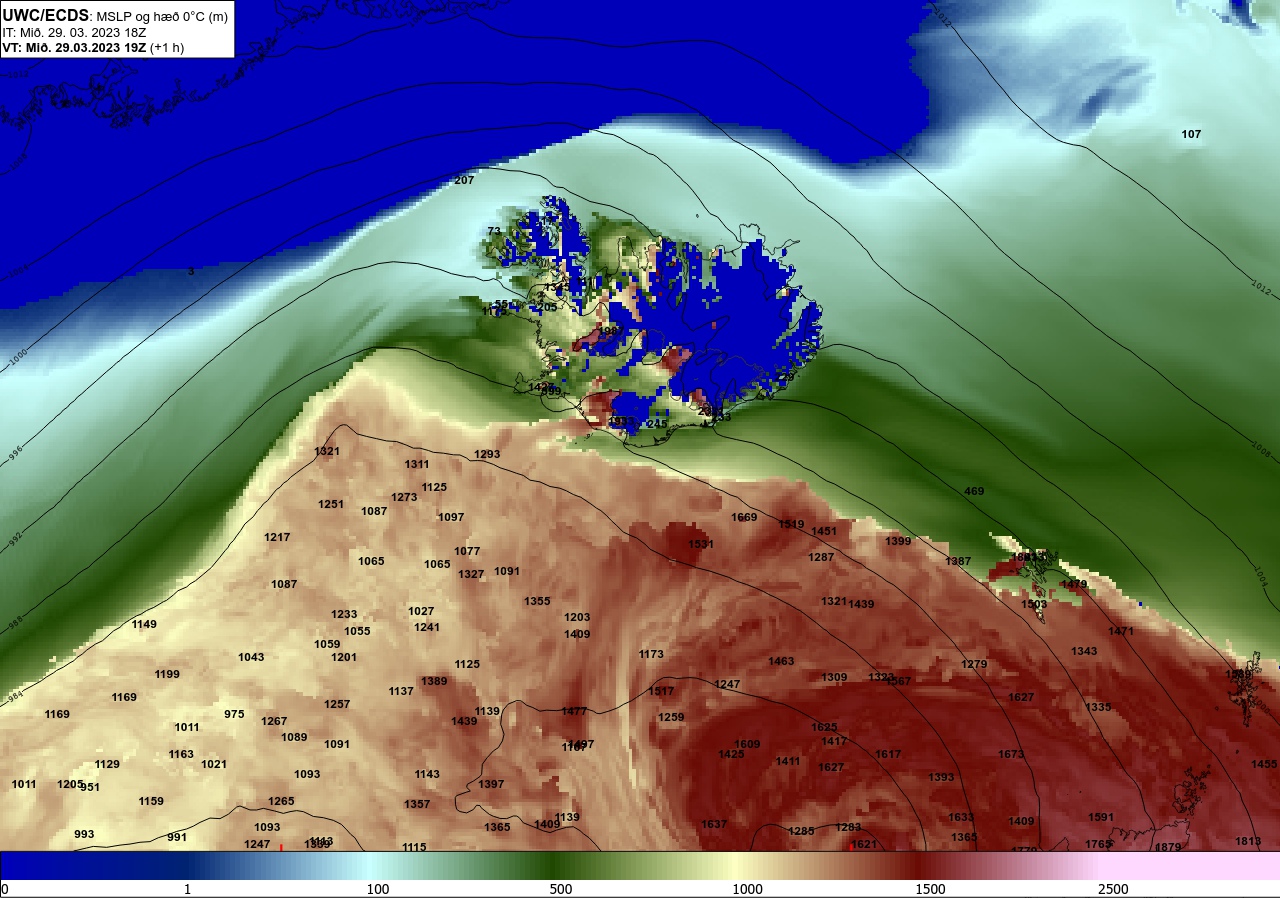Click the map value 1241
Image resolution: width=1280 pixels, height=898 pixels.
tap(427, 627)
